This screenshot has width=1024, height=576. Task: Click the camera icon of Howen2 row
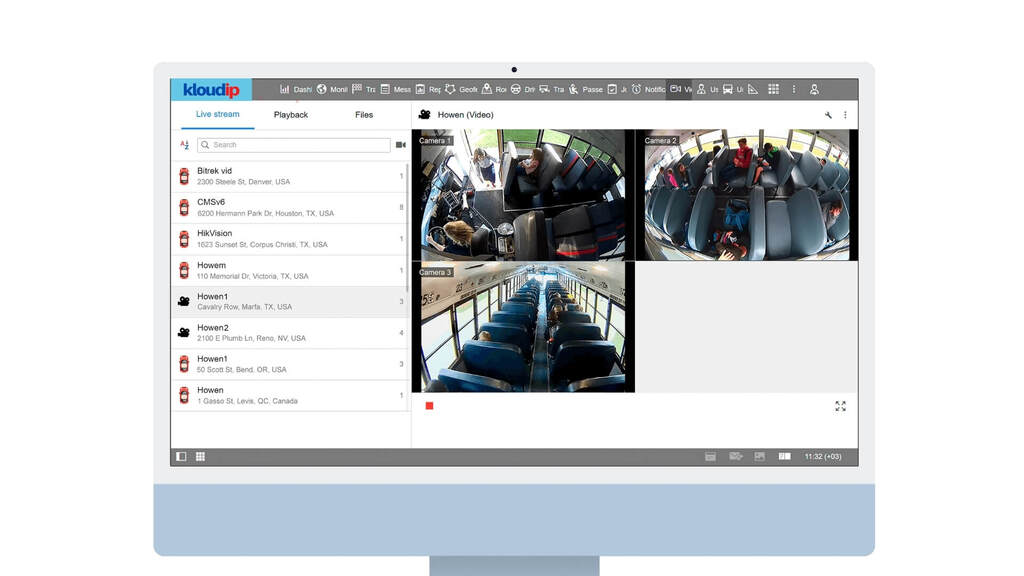[x=184, y=333]
